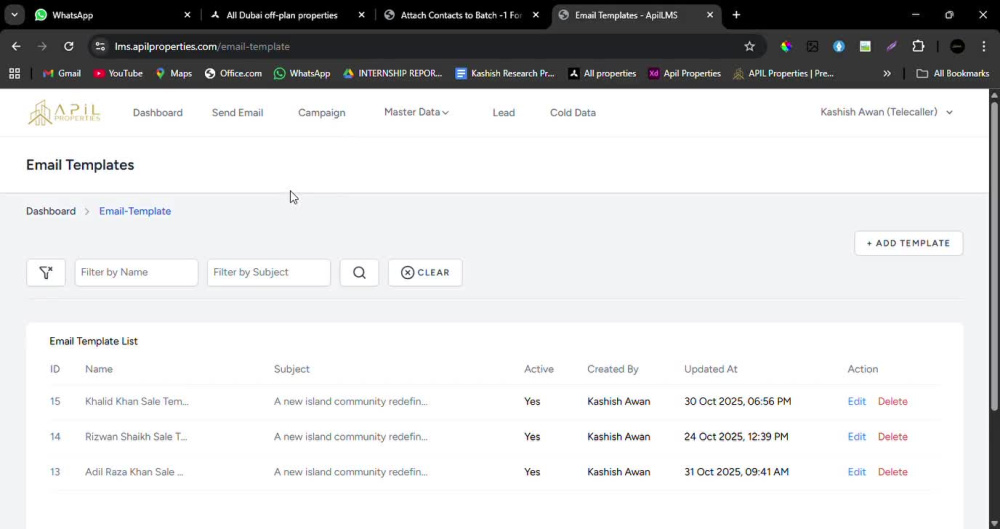Open template ID 13

55,472
